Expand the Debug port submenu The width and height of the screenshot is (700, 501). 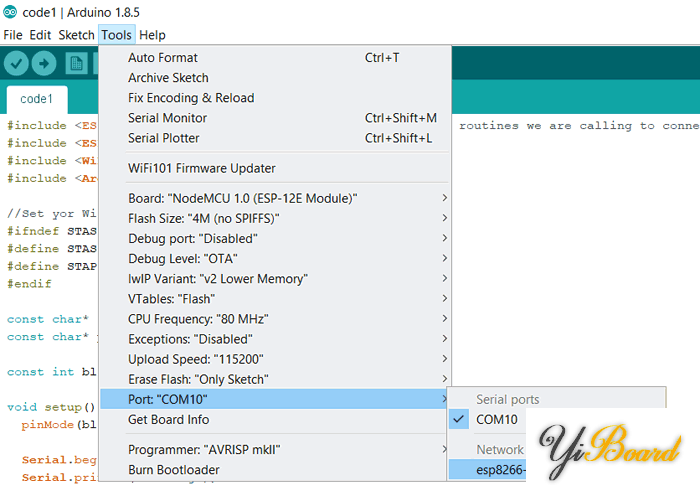point(275,238)
